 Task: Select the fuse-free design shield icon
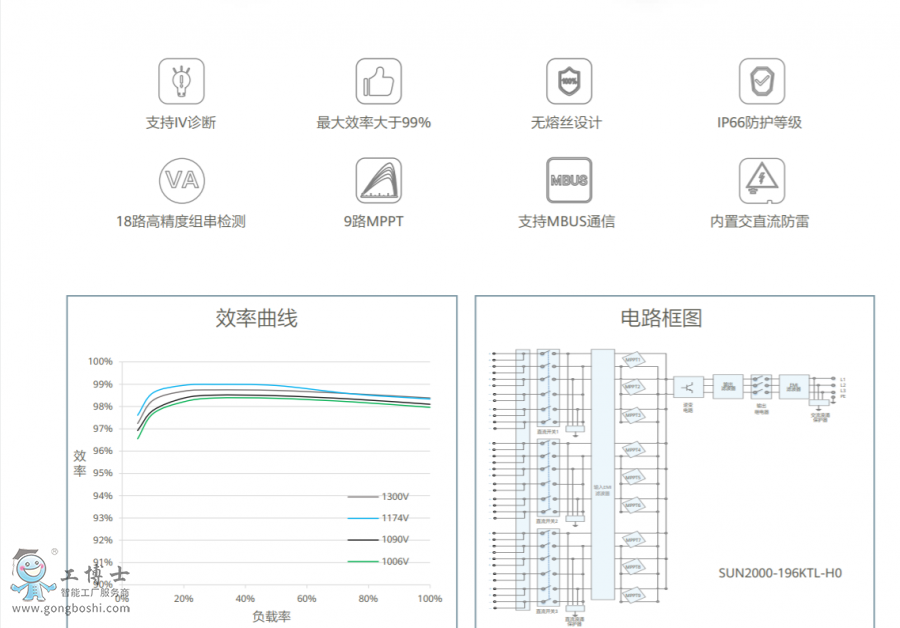tap(568, 81)
